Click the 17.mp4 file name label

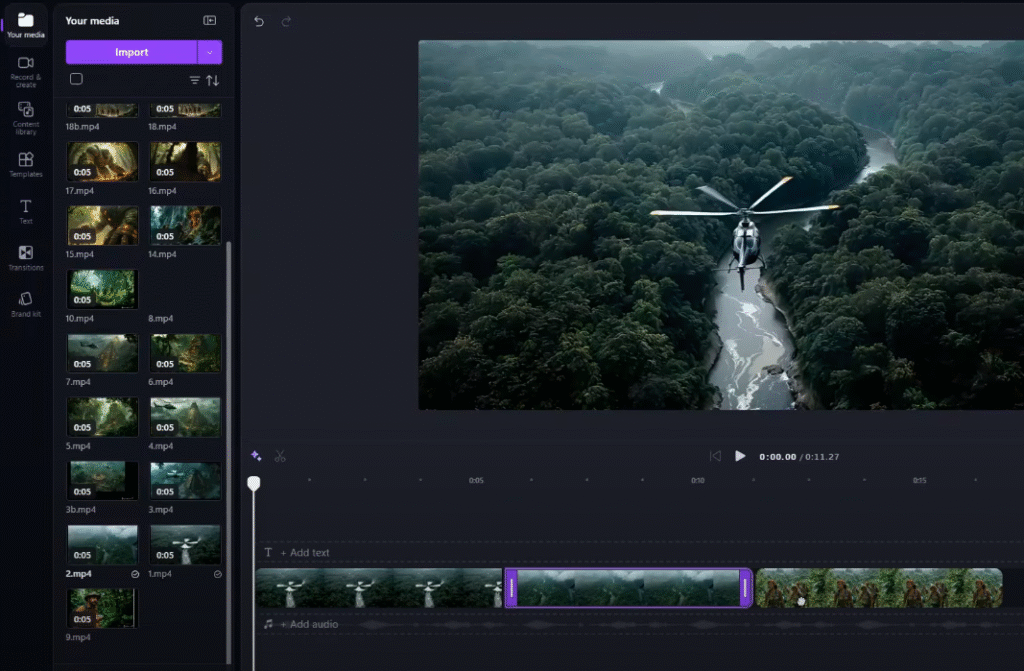pos(80,191)
